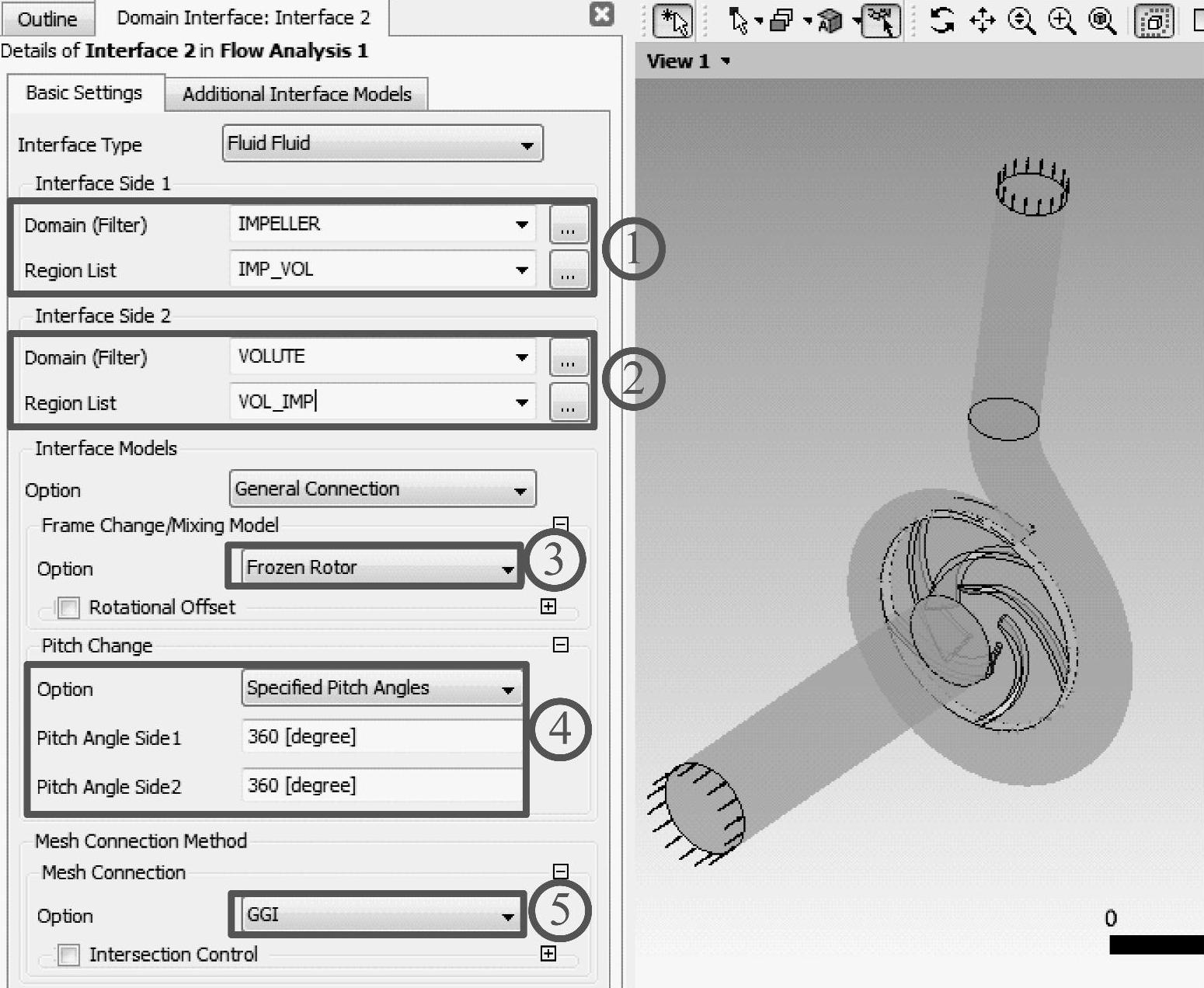The height and width of the screenshot is (988, 1204).
Task: Switch to Additional Interface Models tab
Action: 297,94
